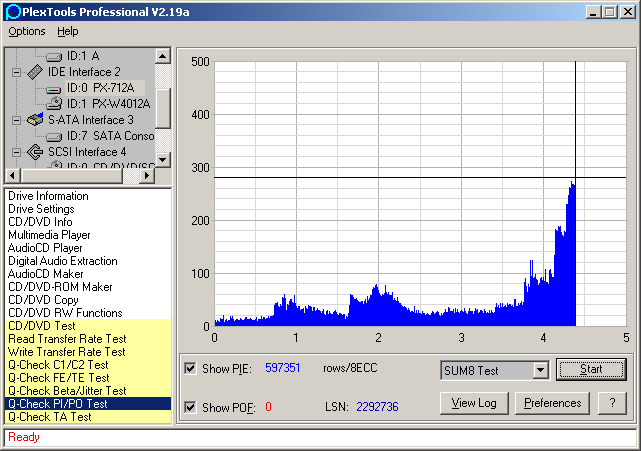This screenshot has width=641, height=451.
Task: Select CD/DVD Test
Action: pos(87,326)
